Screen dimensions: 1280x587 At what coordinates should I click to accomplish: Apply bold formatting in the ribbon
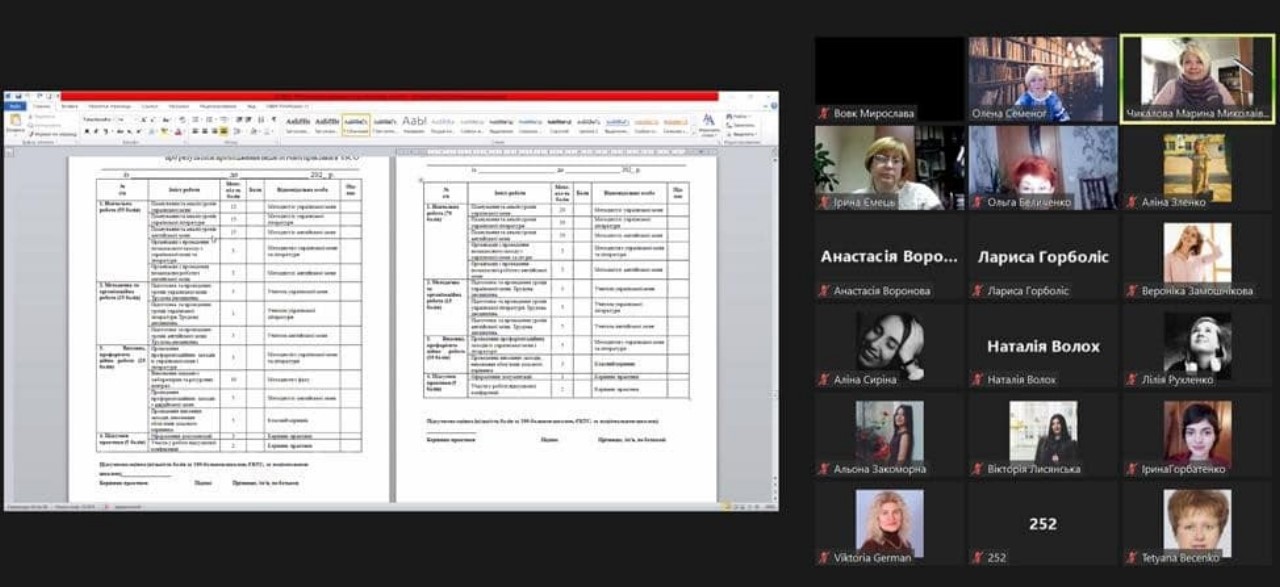click(x=87, y=131)
